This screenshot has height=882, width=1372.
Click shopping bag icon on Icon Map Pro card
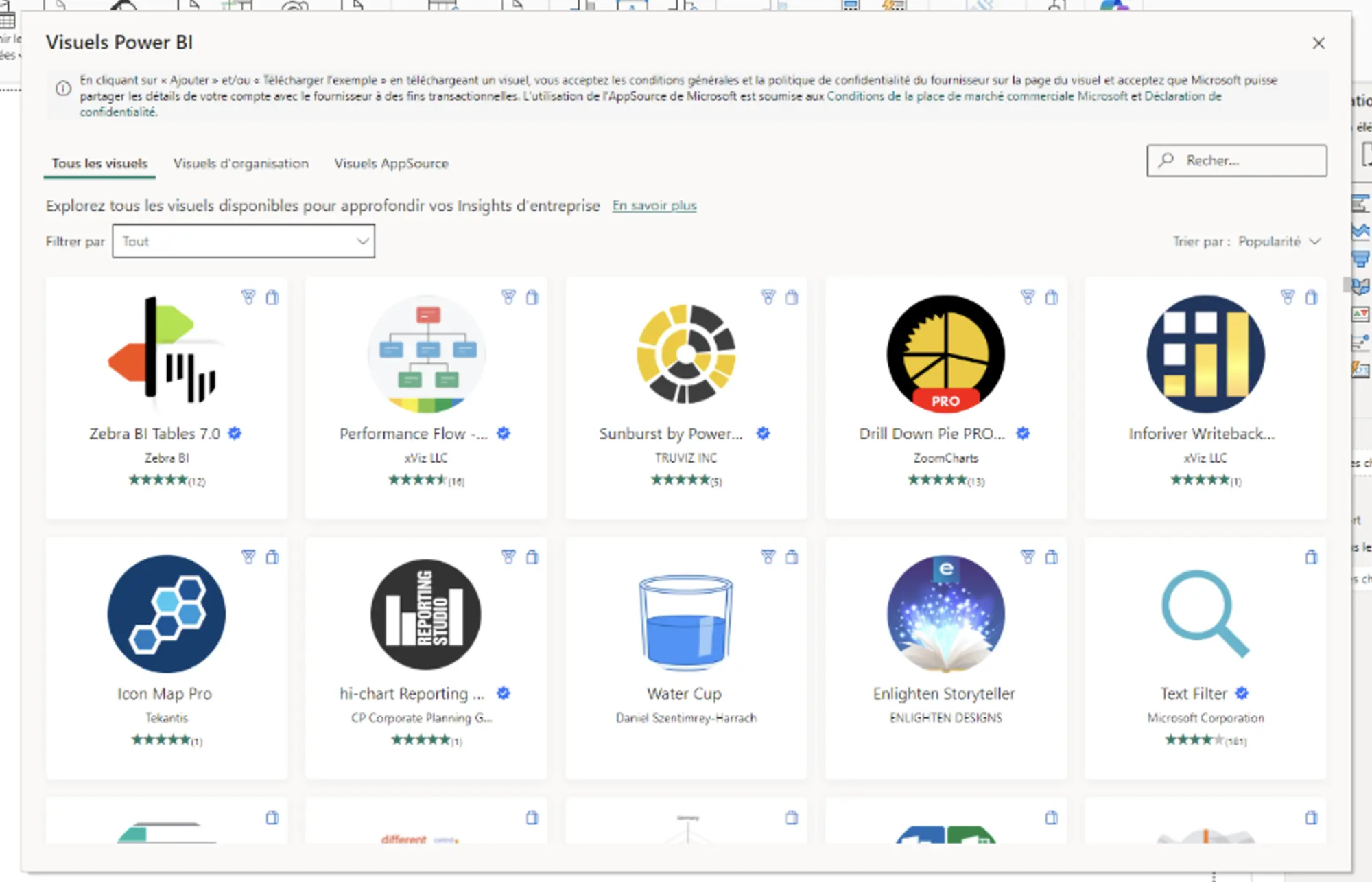(272, 557)
